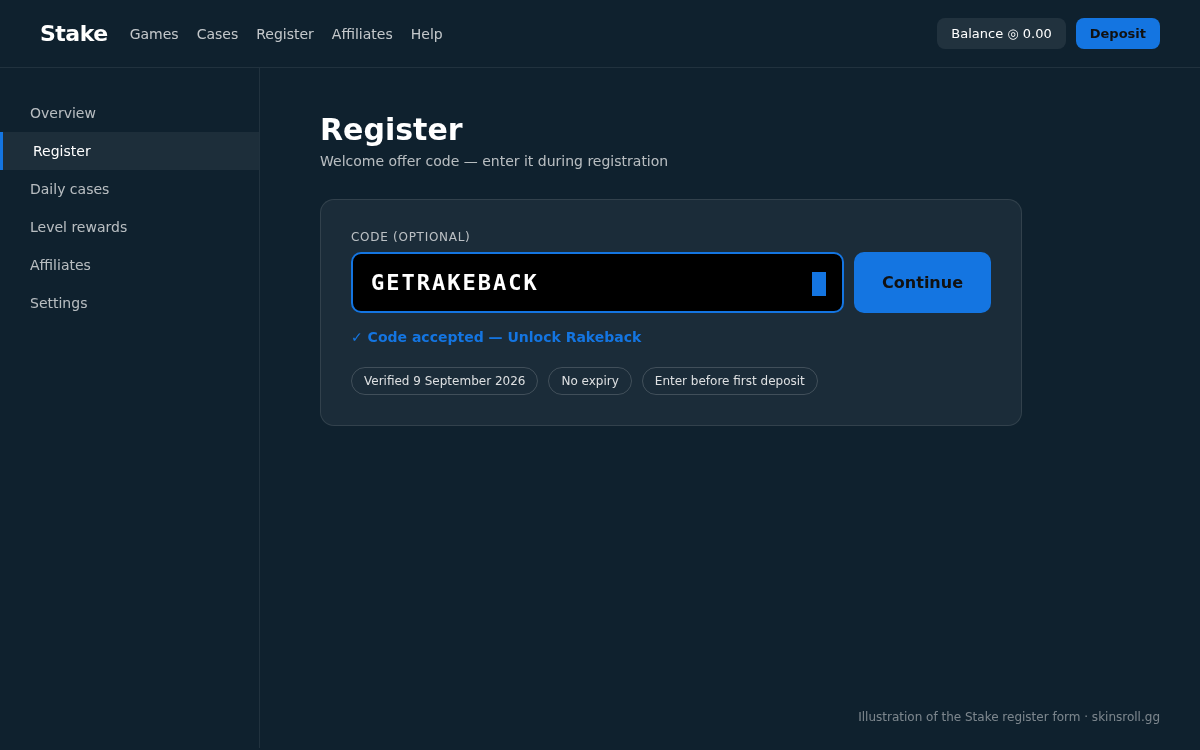Open Register in the top navigation
The image size is (1200, 750).
coord(285,34)
